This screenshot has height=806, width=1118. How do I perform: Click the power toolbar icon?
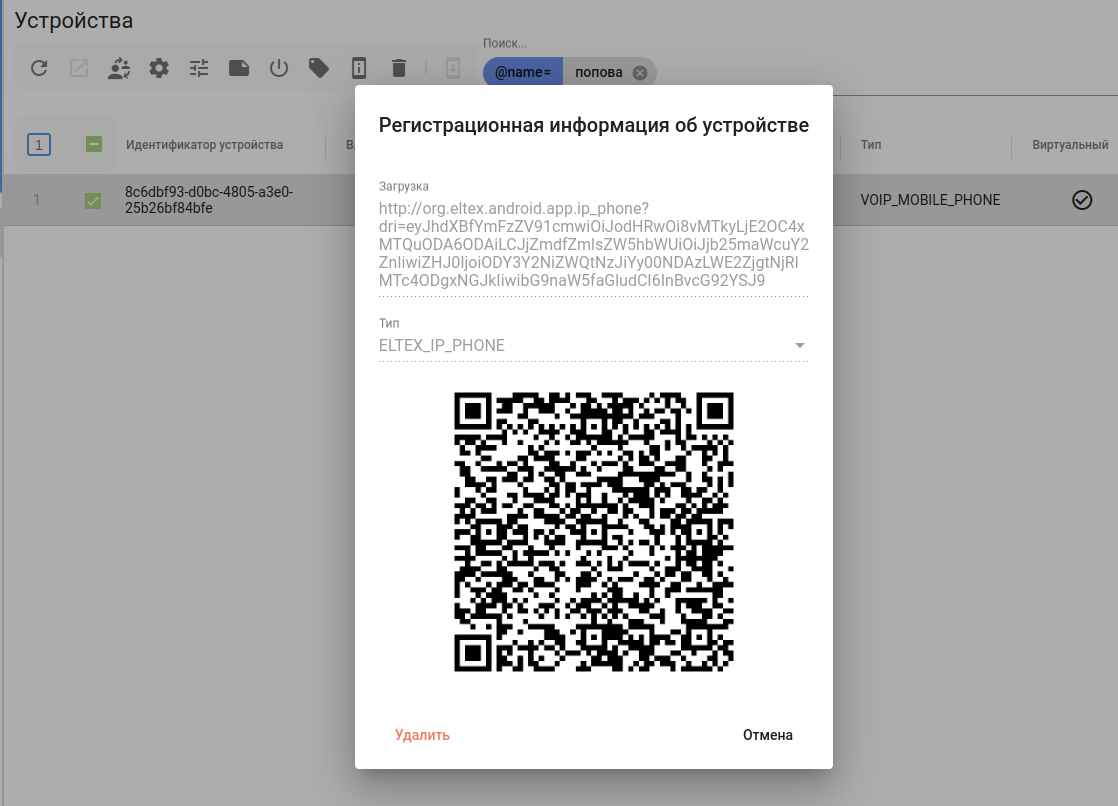tap(279, 68)
